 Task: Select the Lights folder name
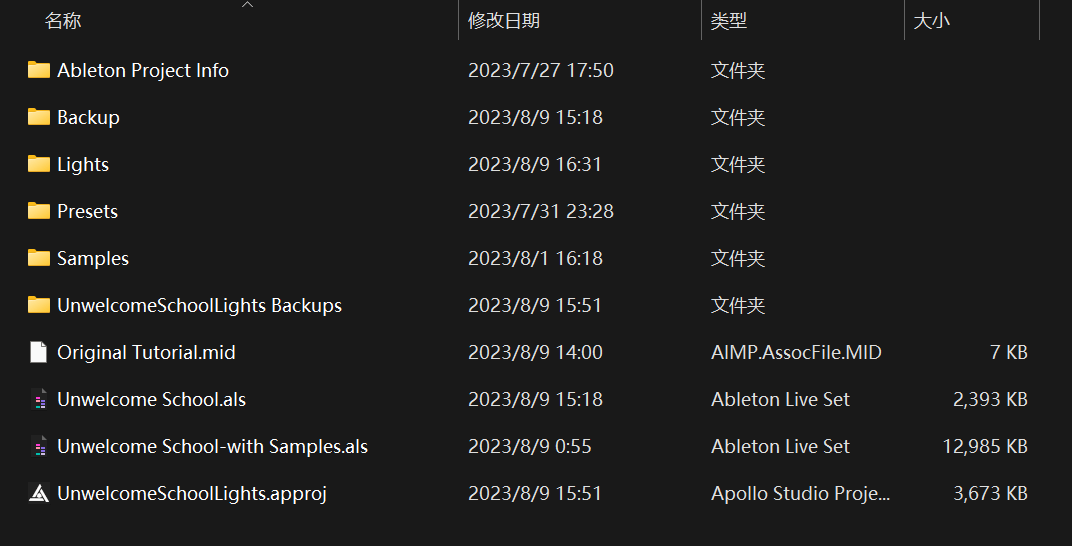[x=83, y=164]
